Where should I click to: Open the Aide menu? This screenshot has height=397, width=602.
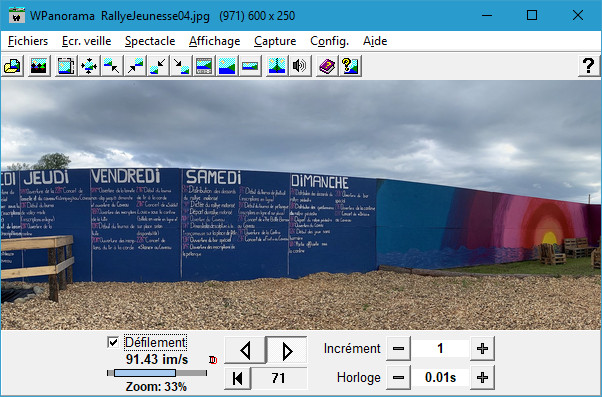coord(375,41)
